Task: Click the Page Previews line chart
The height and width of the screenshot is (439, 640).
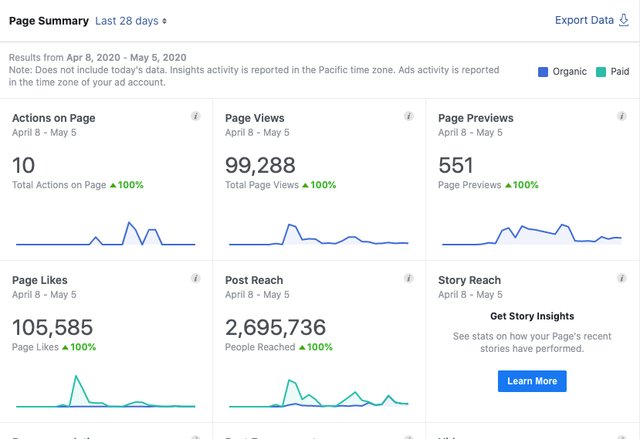Action: click(x=532, y=234)
